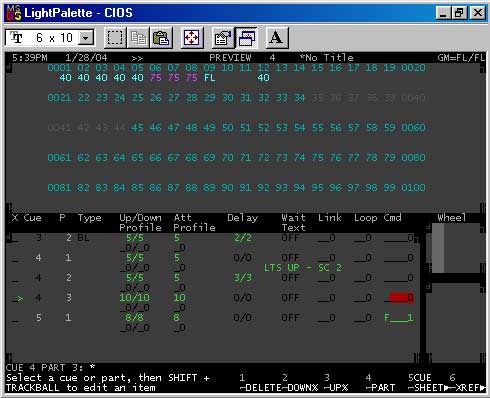Viewport: 490px width, 398px height.
Task: Click the 5:39PM clock display
Action: point(30,58)
